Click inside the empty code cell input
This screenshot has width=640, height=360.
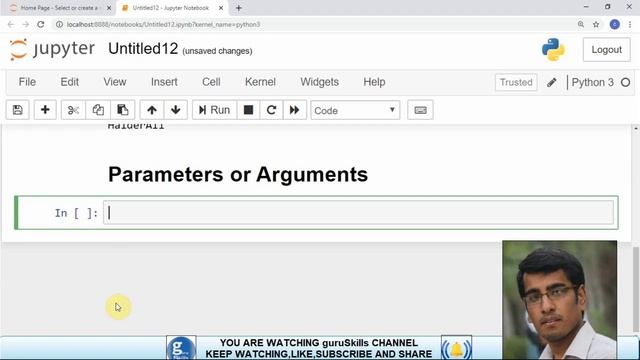pos(358,213)
